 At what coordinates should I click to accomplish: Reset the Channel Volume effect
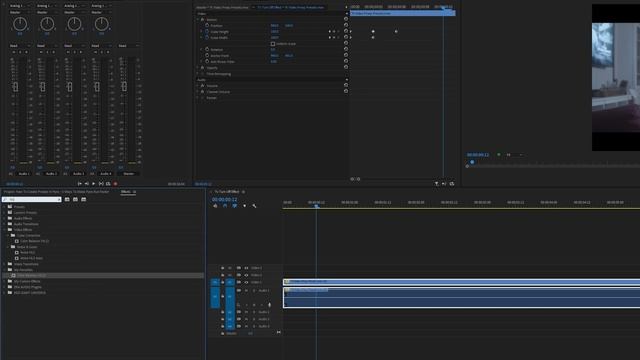346,91
